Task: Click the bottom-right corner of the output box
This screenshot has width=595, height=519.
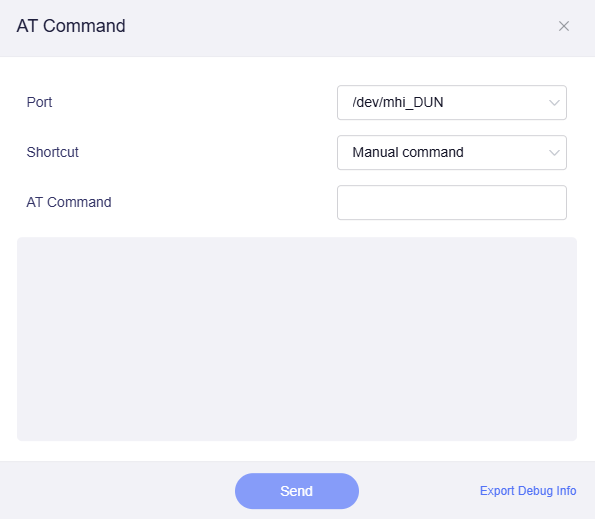Action: [x=573, y=437]
